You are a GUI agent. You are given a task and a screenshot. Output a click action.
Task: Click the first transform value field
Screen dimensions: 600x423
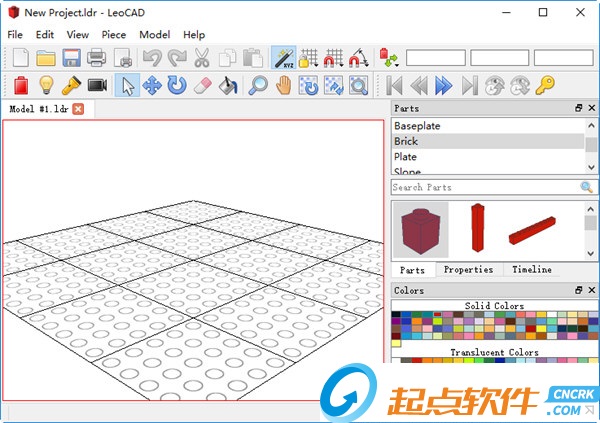(x=436, y=58)
